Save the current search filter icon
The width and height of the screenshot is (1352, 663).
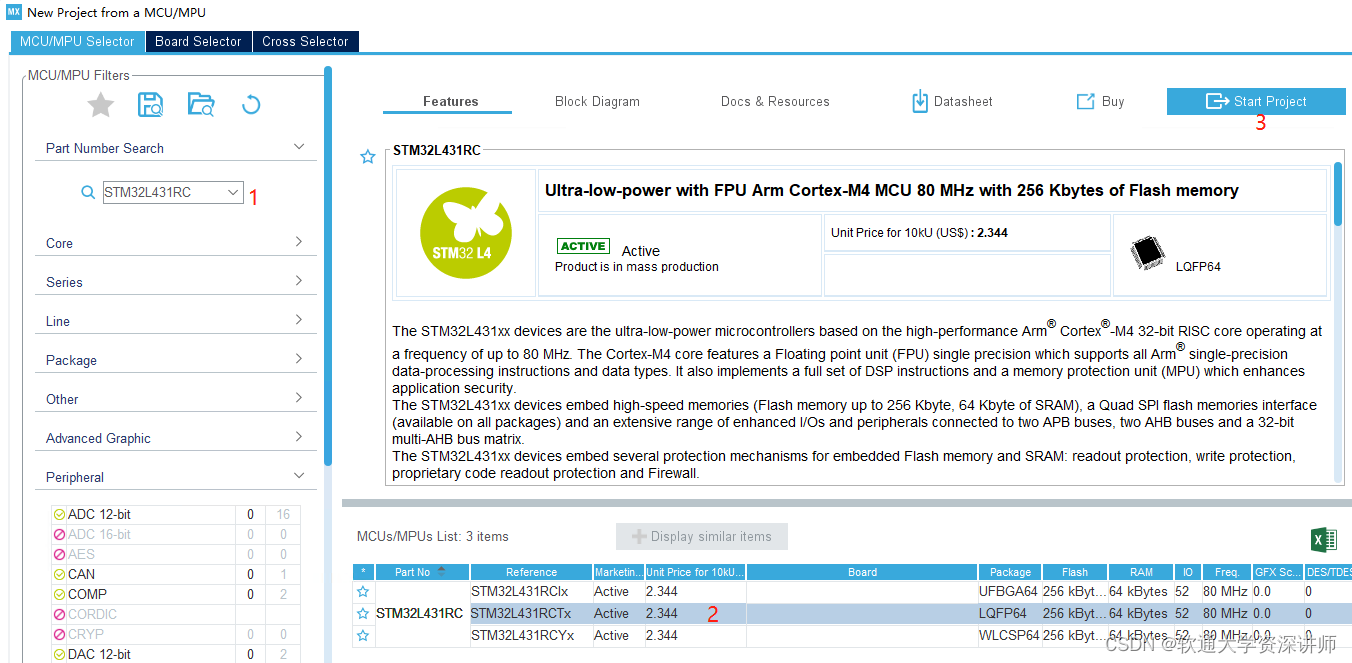tap(151, 104)
